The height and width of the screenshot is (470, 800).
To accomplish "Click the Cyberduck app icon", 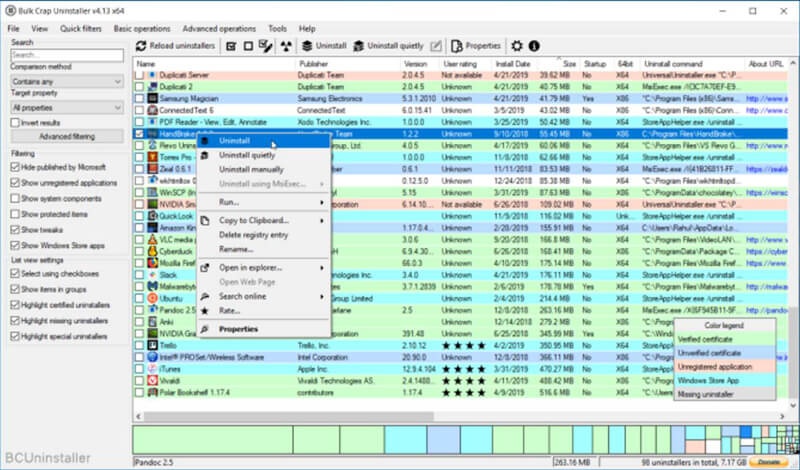I will pos(152,251).
